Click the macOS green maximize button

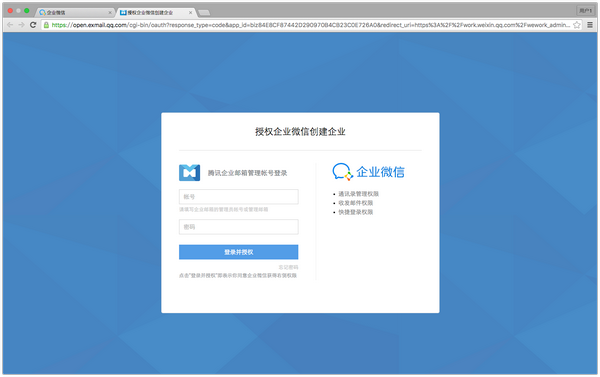pyautogui.click(x=26, y=11)
